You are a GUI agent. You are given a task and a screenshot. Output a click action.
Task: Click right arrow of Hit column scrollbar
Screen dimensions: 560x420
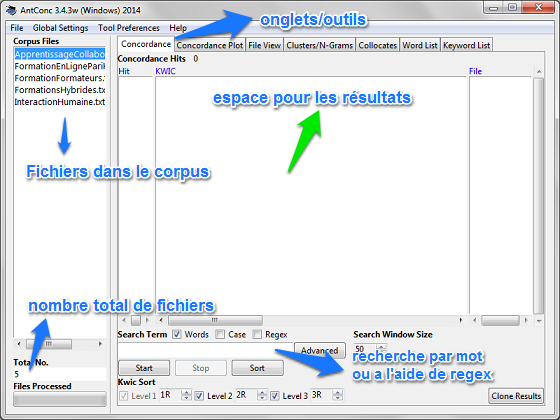147,320
